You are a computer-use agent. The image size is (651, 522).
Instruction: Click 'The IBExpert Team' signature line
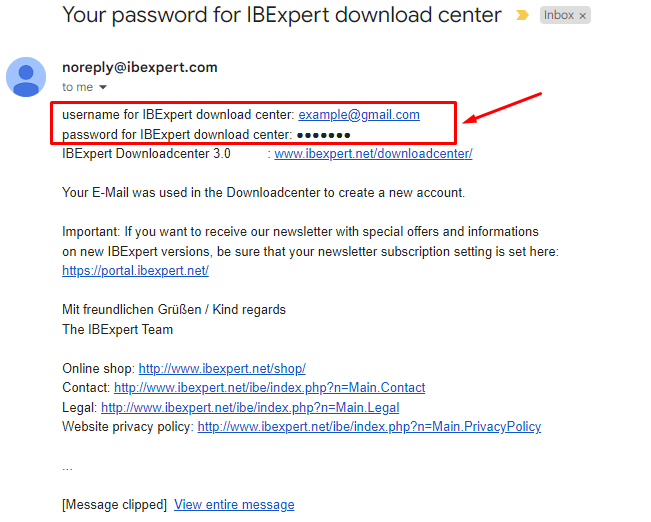(117, 330)
